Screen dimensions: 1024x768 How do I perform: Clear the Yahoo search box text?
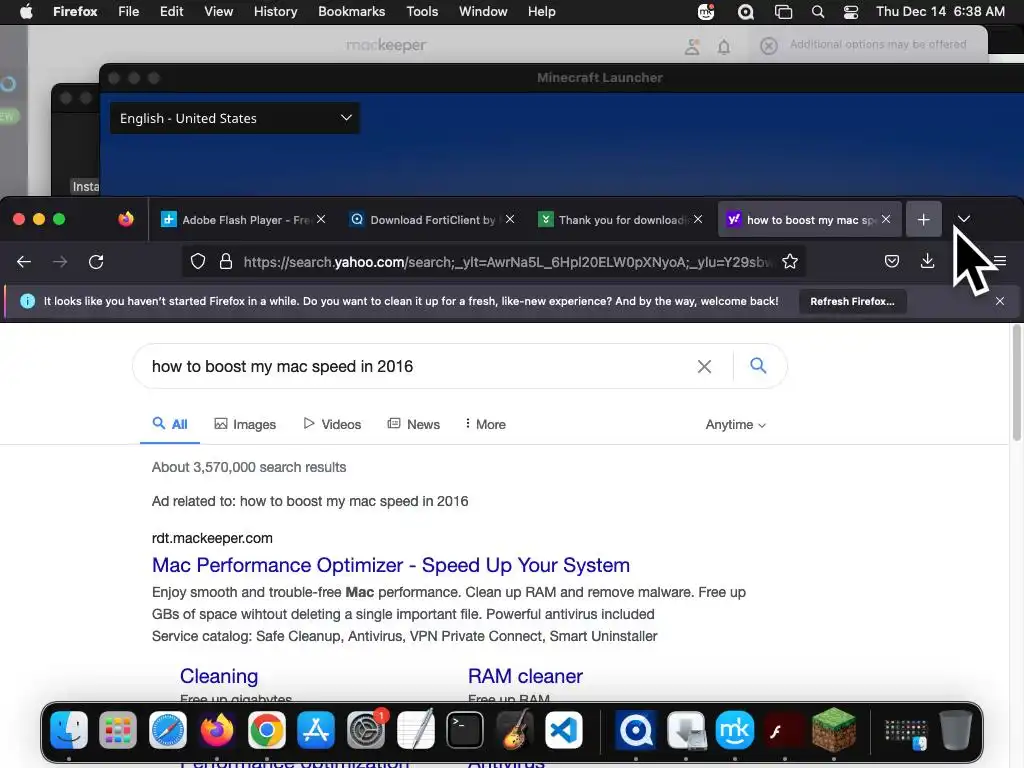tap(704, 366)
